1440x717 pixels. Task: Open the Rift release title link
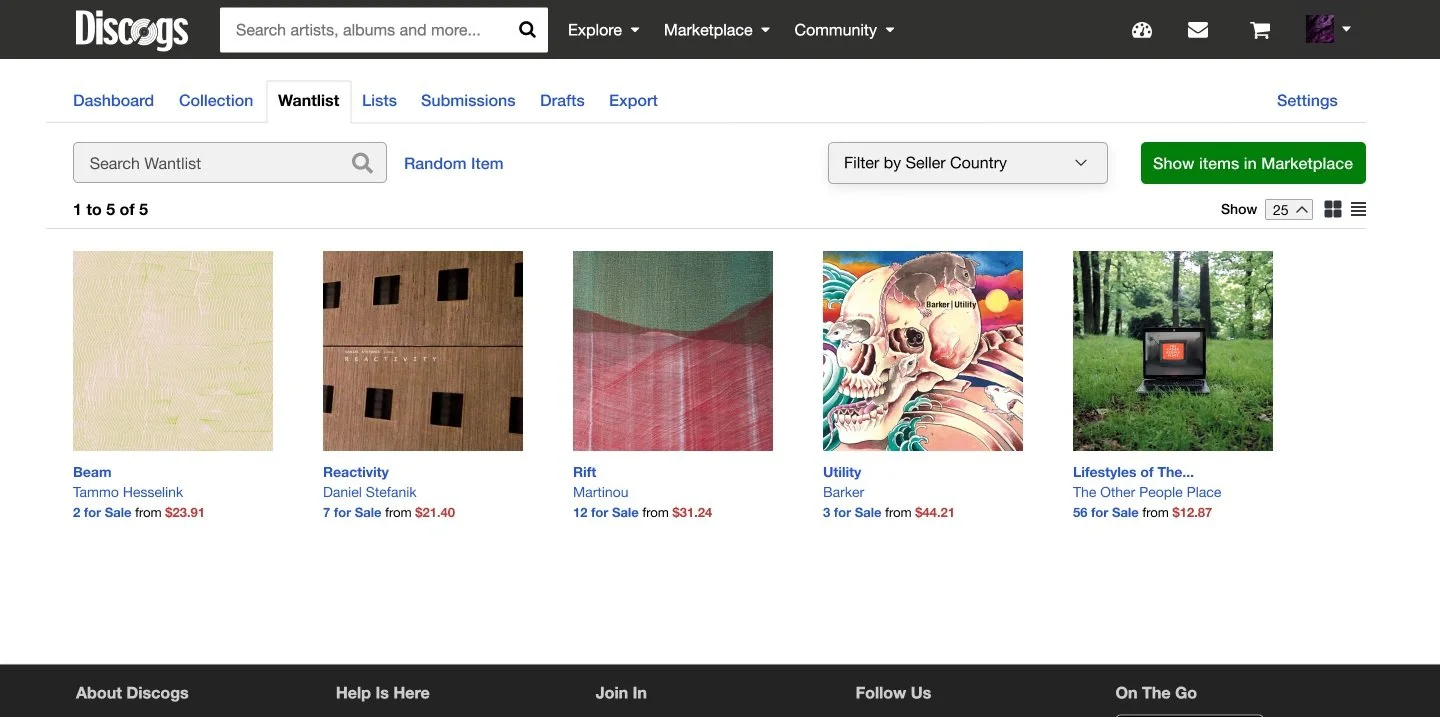click(x=585, y=472)
